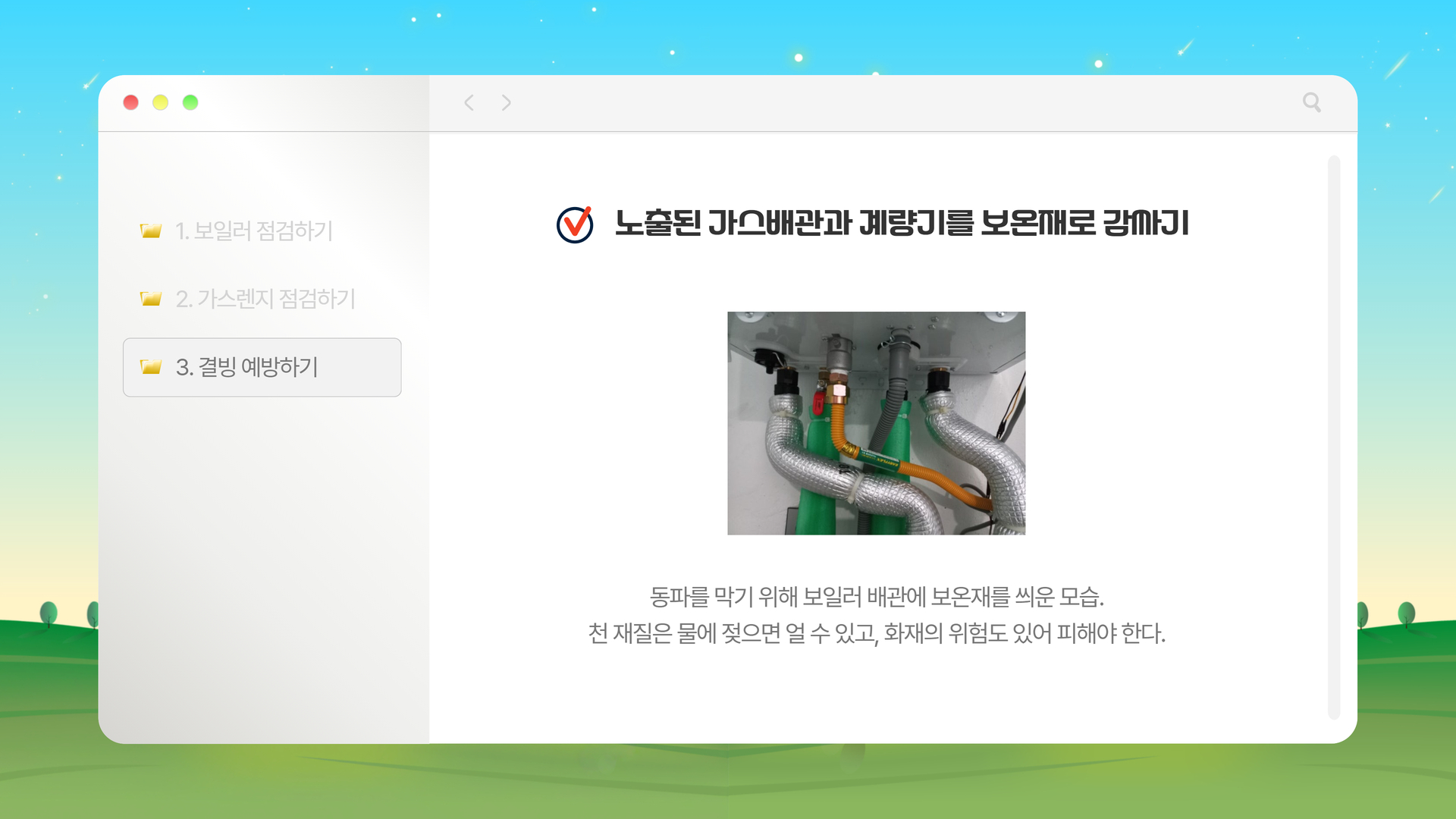1456x819 pixels.
Task: Open the folder icon beside '1. 보일러 점검하기'
Action: click(x=152, y=231)
